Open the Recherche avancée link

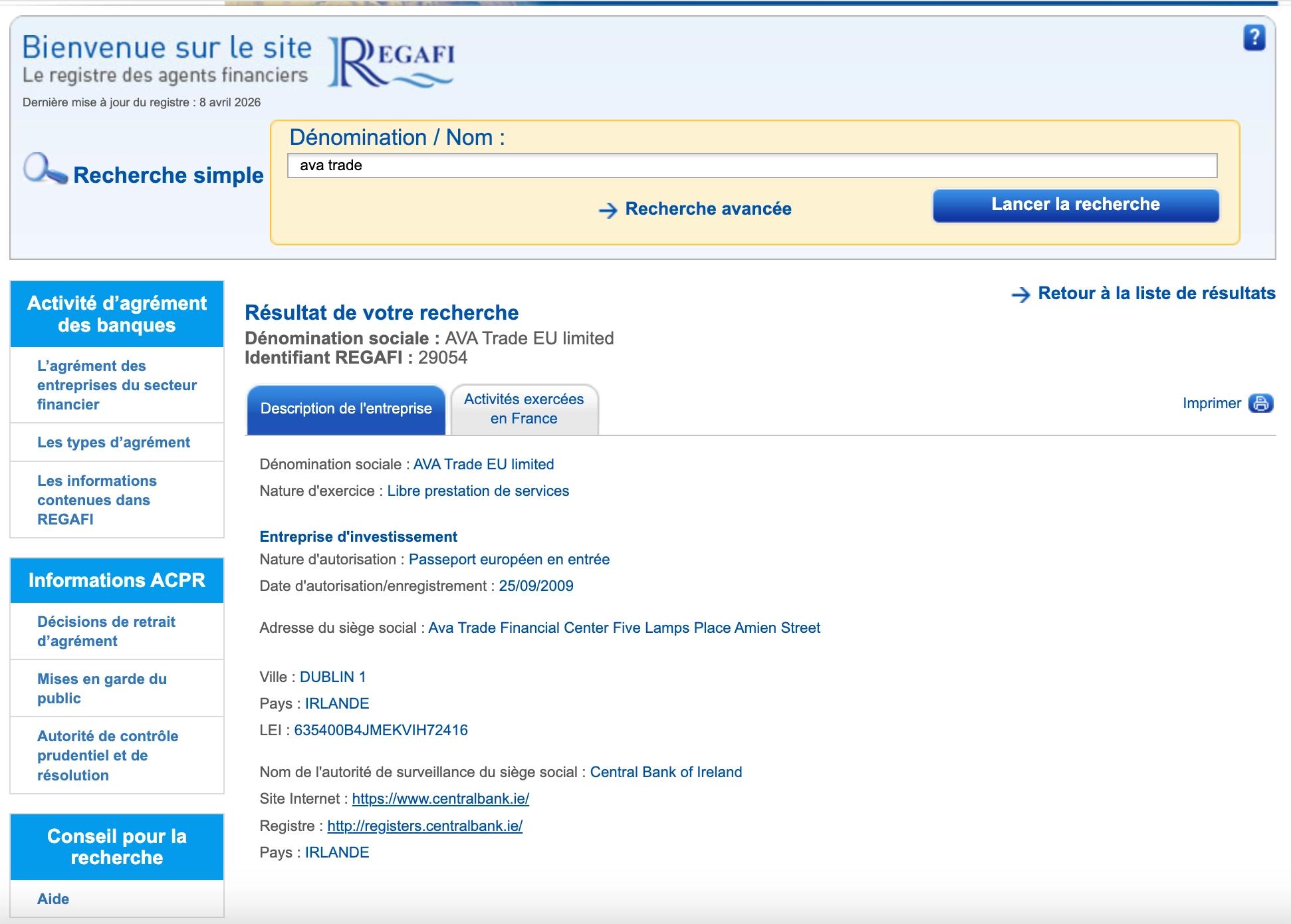(x=707, y=208)
